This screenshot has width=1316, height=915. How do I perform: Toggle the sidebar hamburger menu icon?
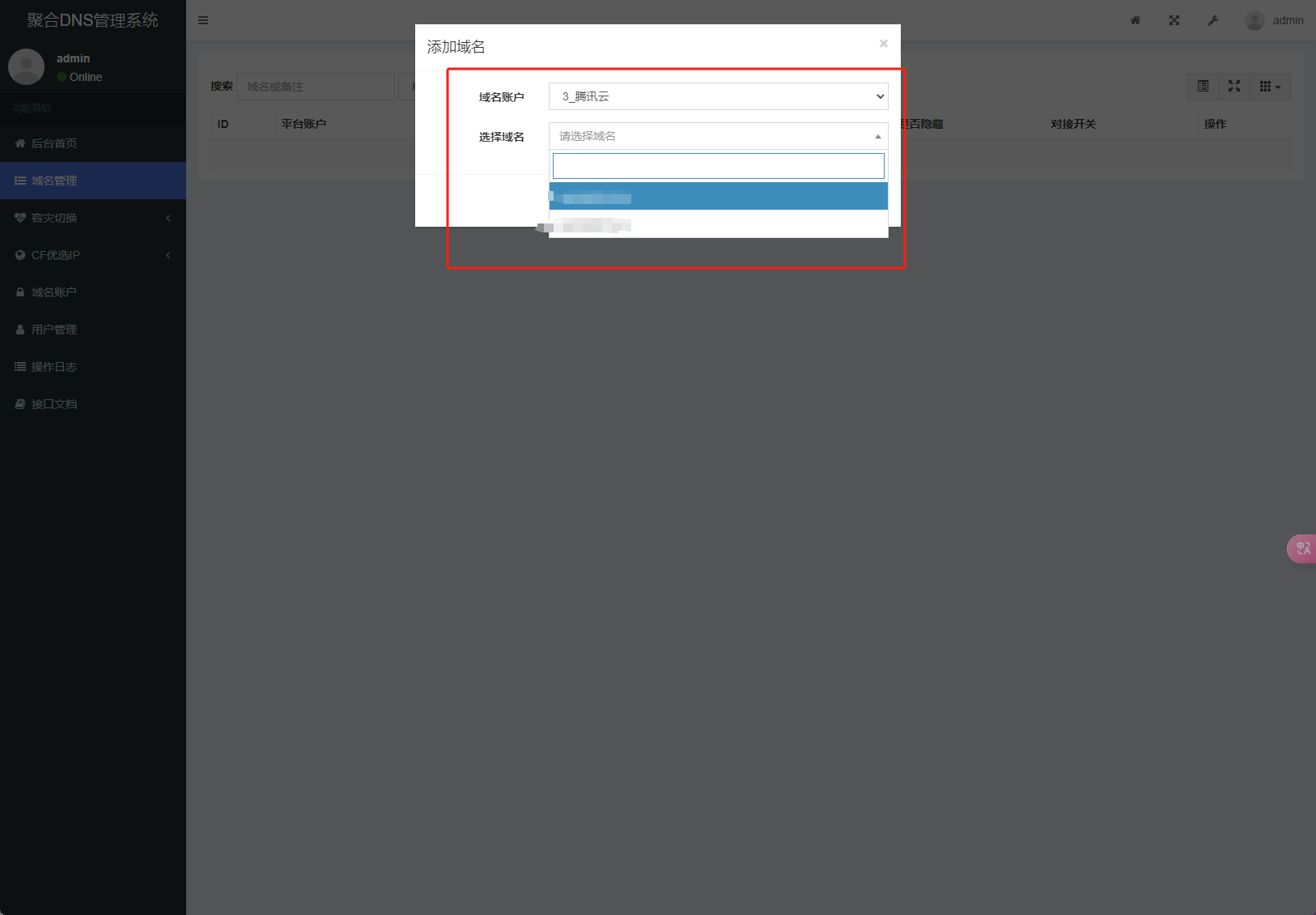(x=203, y=20)
